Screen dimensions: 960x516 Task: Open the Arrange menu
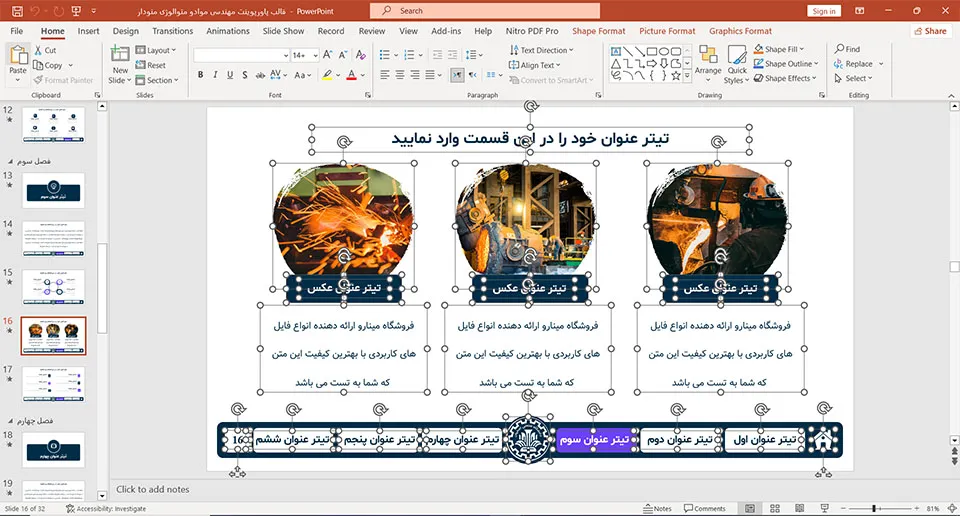coord(708,65)
